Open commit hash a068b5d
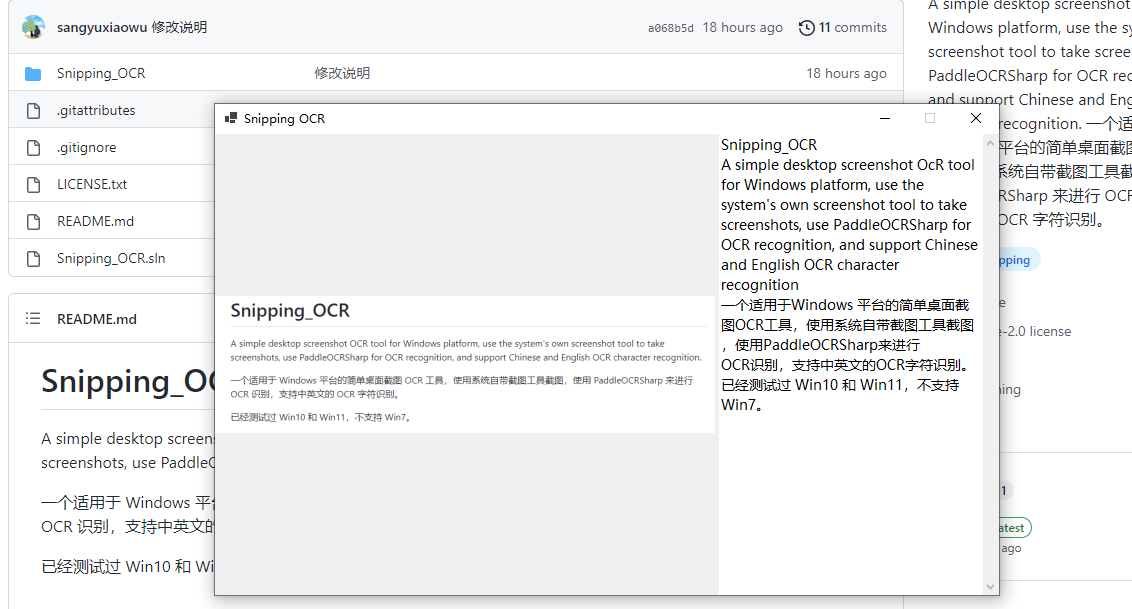This screenshot has width=1132, height=609. pos(671,28)
